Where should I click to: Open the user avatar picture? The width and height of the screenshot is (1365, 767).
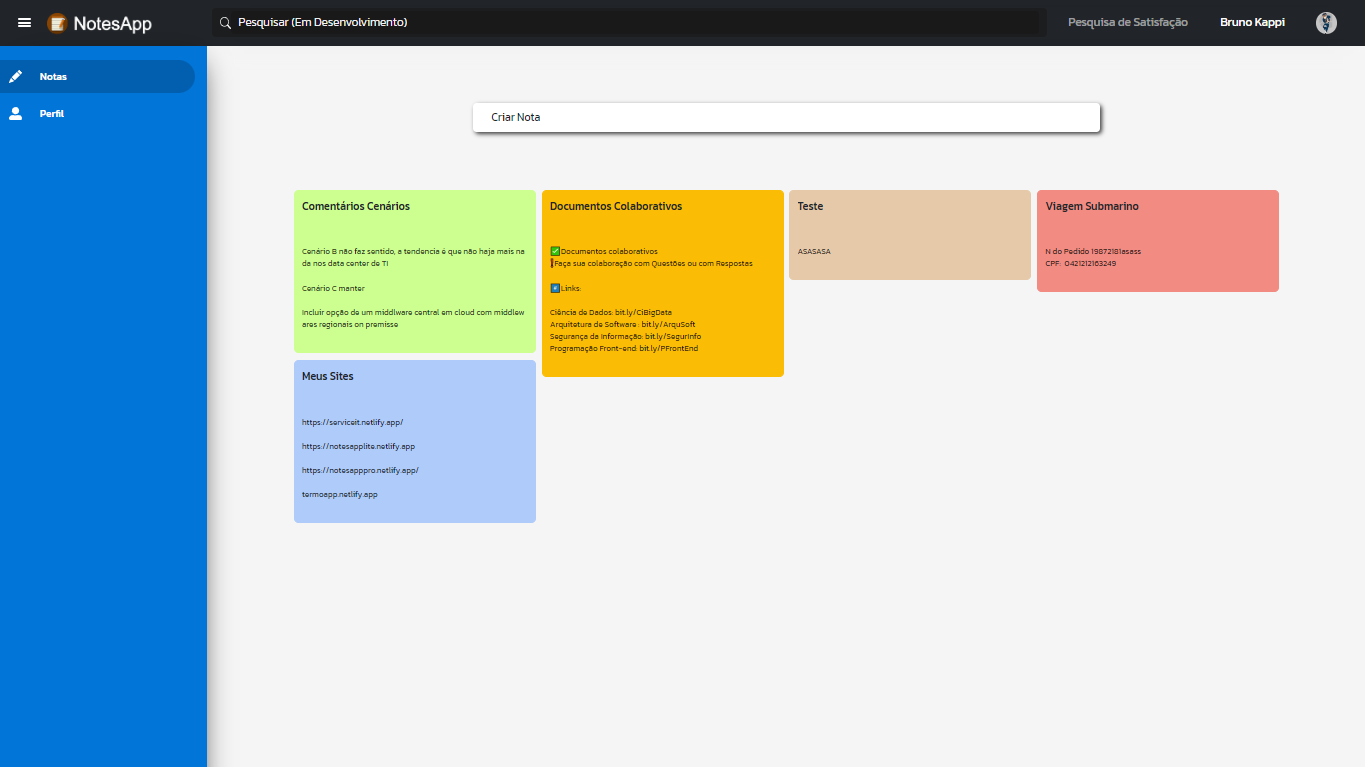1326,22
